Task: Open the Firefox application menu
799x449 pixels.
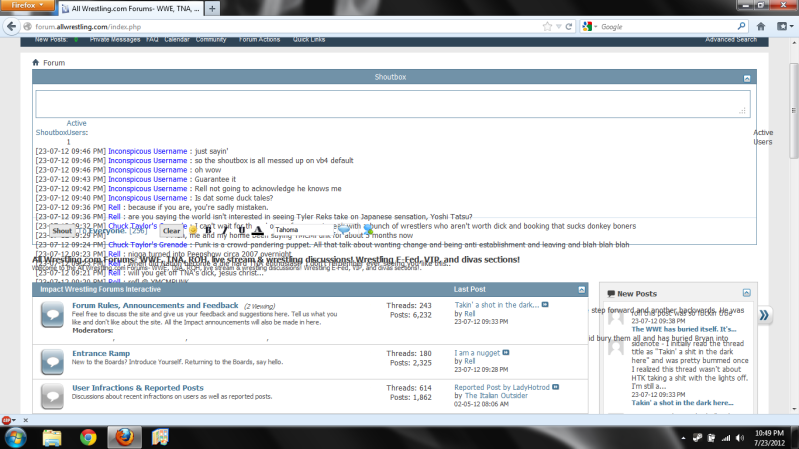Action: pos(28,5)
